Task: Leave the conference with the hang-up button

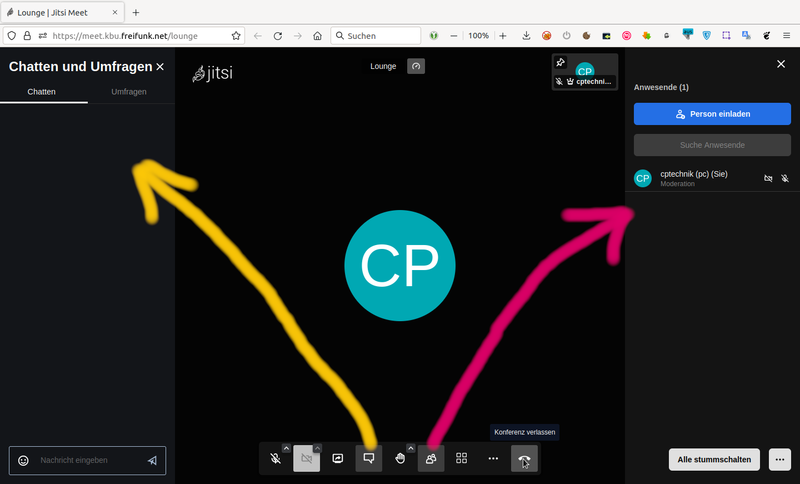Action: [x=524, y=459]
